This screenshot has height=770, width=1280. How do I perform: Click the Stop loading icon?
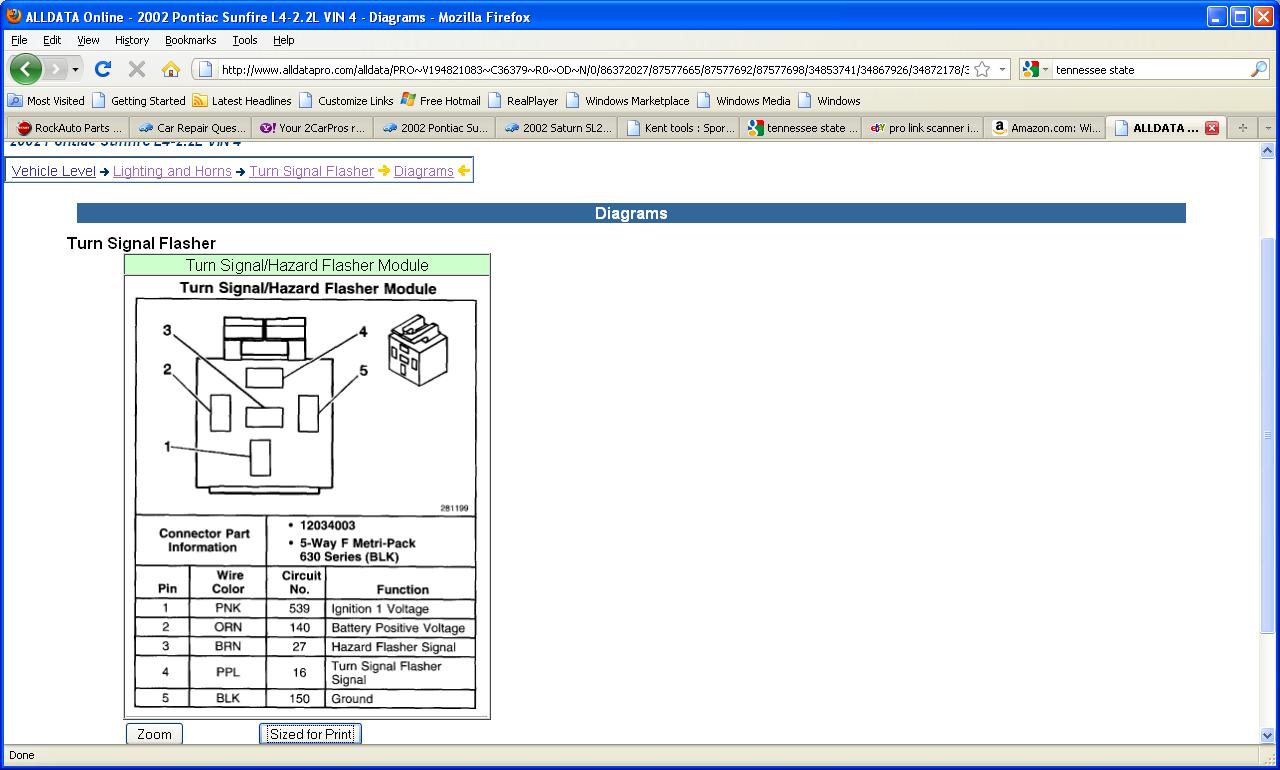[x=137, y=69]
